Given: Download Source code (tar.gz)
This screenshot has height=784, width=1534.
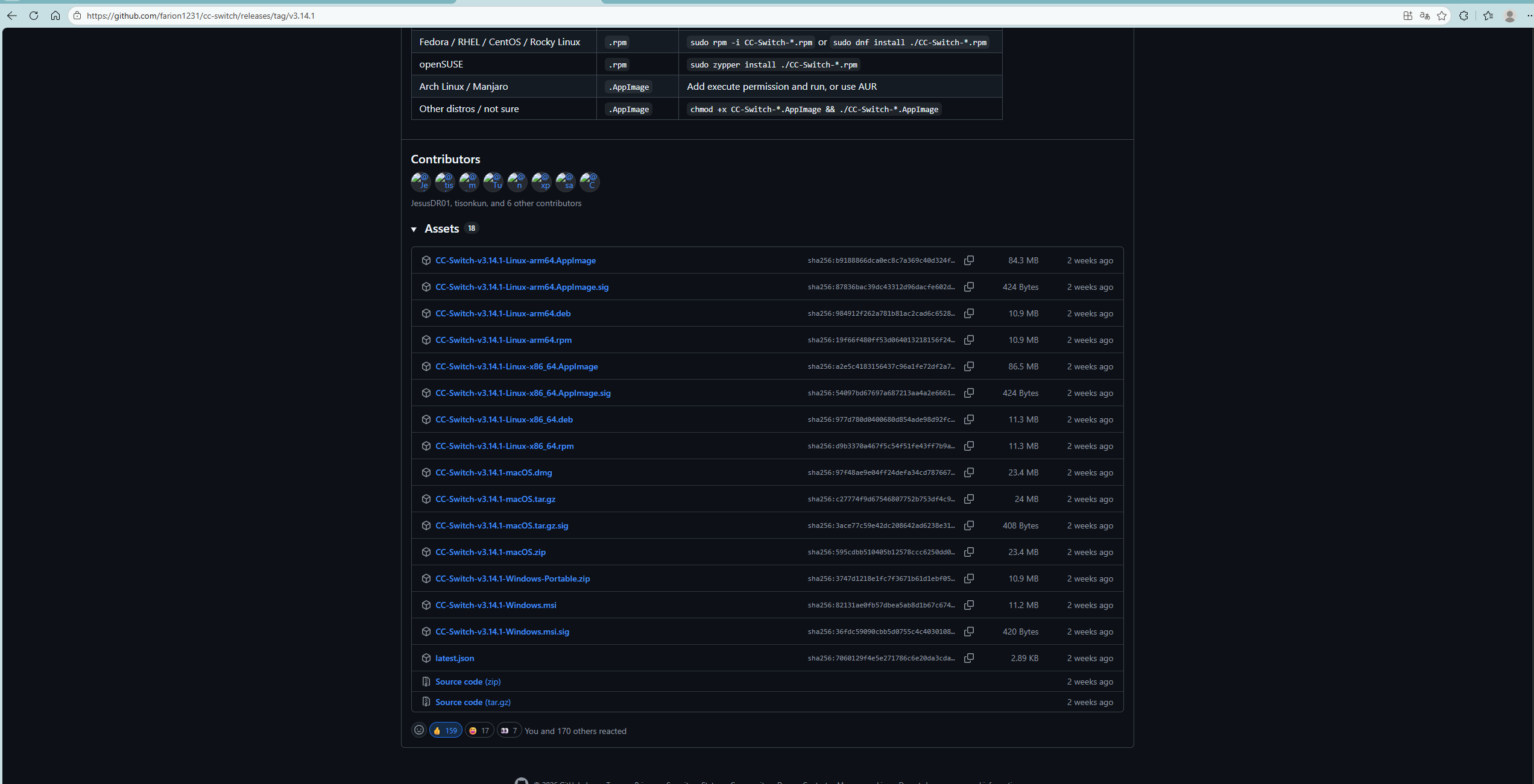Looking at the screenshot, I should point(473,702).
